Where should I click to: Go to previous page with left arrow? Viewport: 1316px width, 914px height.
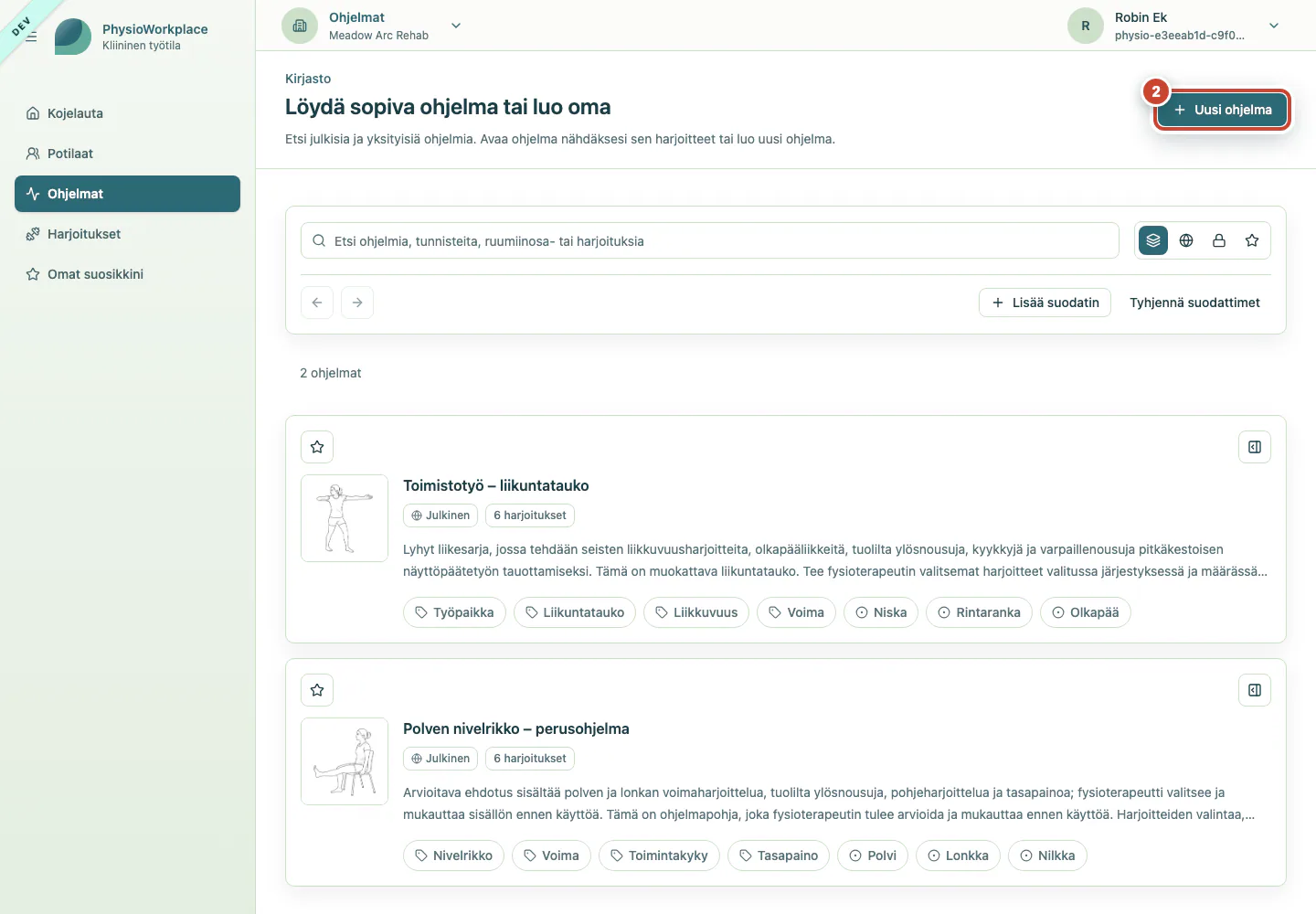click(317, 303)
